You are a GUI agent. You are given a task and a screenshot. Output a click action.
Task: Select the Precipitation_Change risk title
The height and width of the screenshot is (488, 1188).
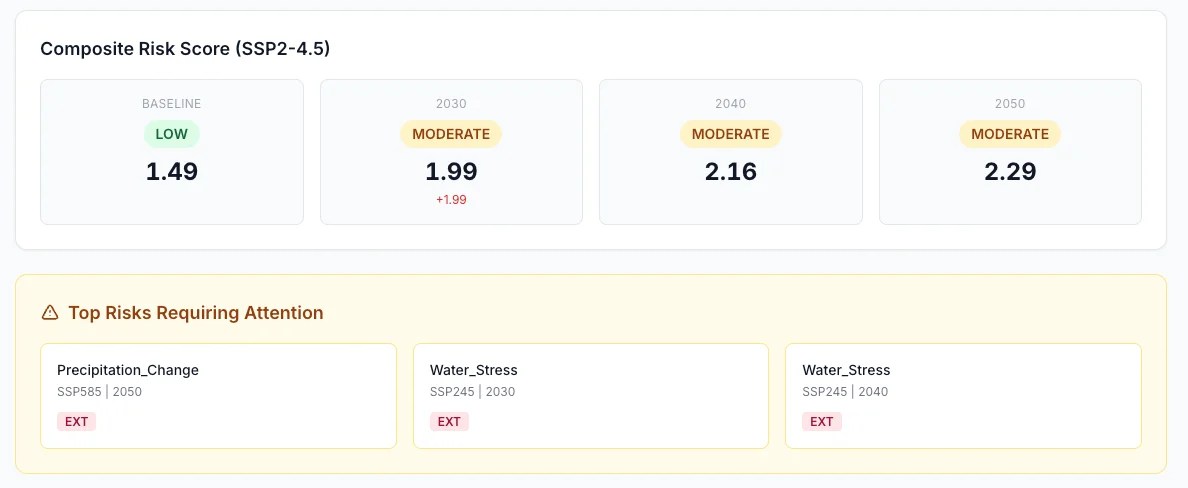pyautogui.click(x=128, y=370)
